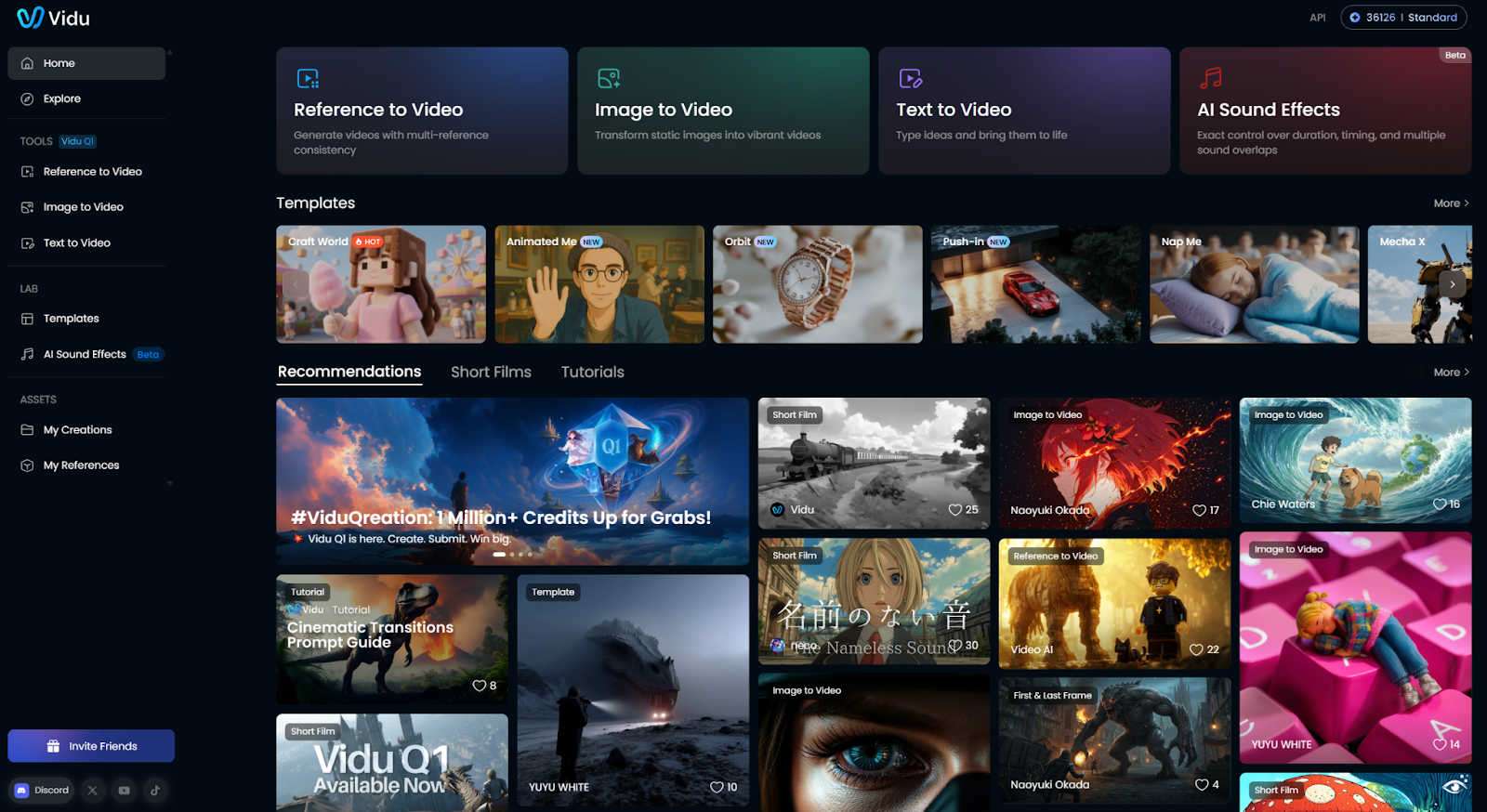Click the Image to Video card icon
Viewport: 1487px width, 812px height.
(x=609, y=78)
